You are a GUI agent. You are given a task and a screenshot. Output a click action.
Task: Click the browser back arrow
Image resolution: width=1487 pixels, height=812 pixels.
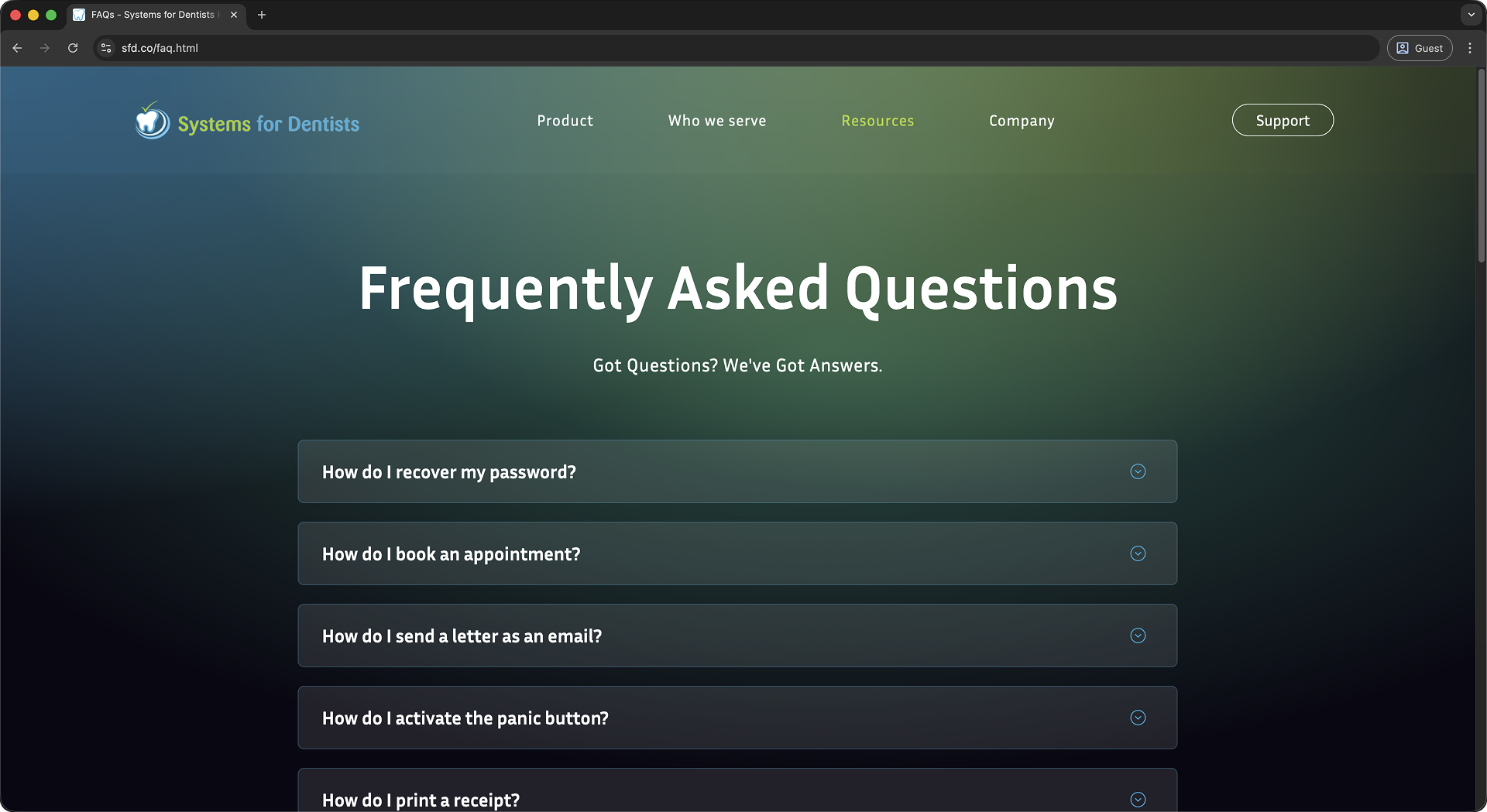pos(17,48)
